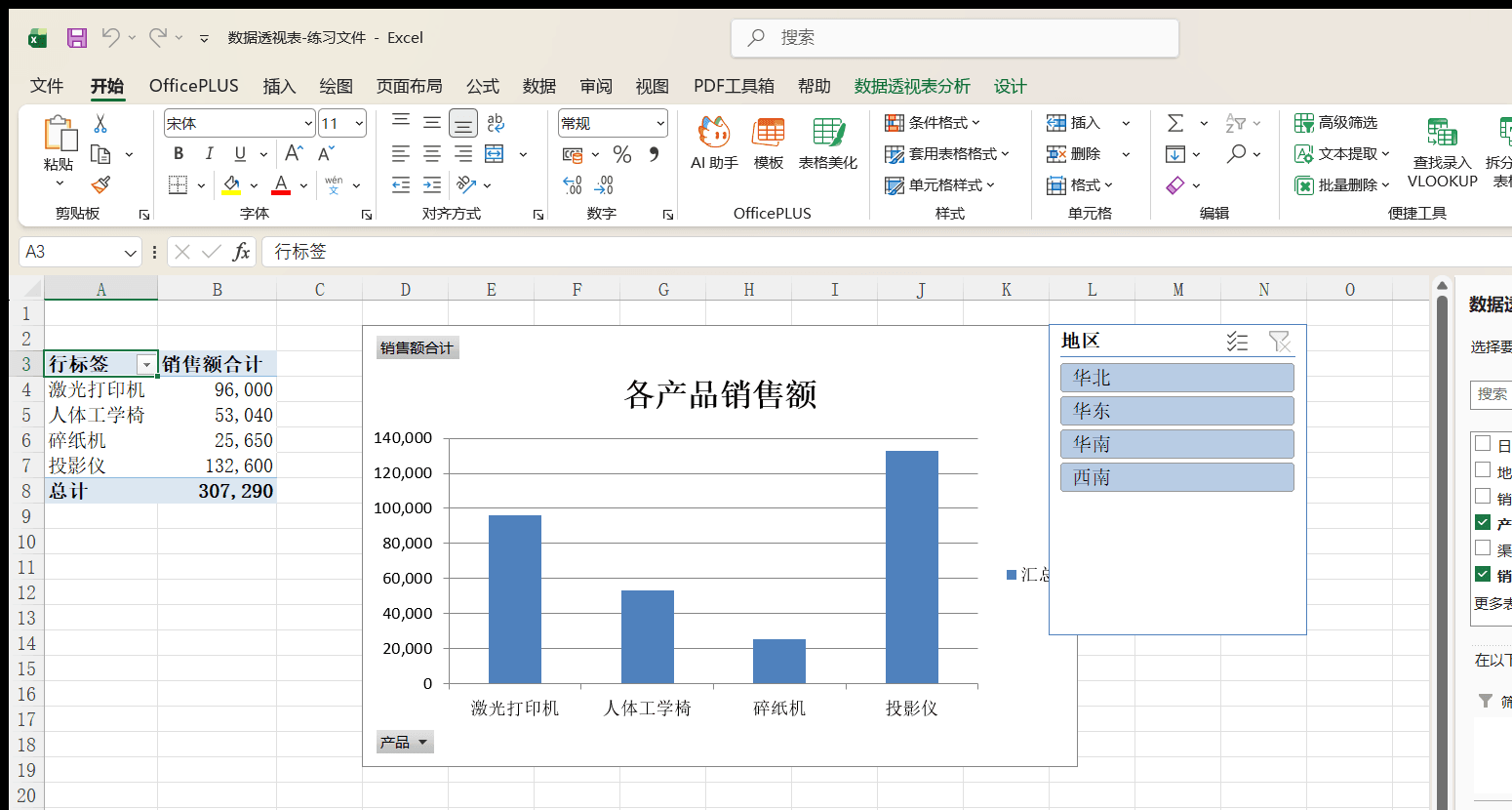
Task: Open the 数据透视表分析 tab
Action: click(x=912, y=86)
